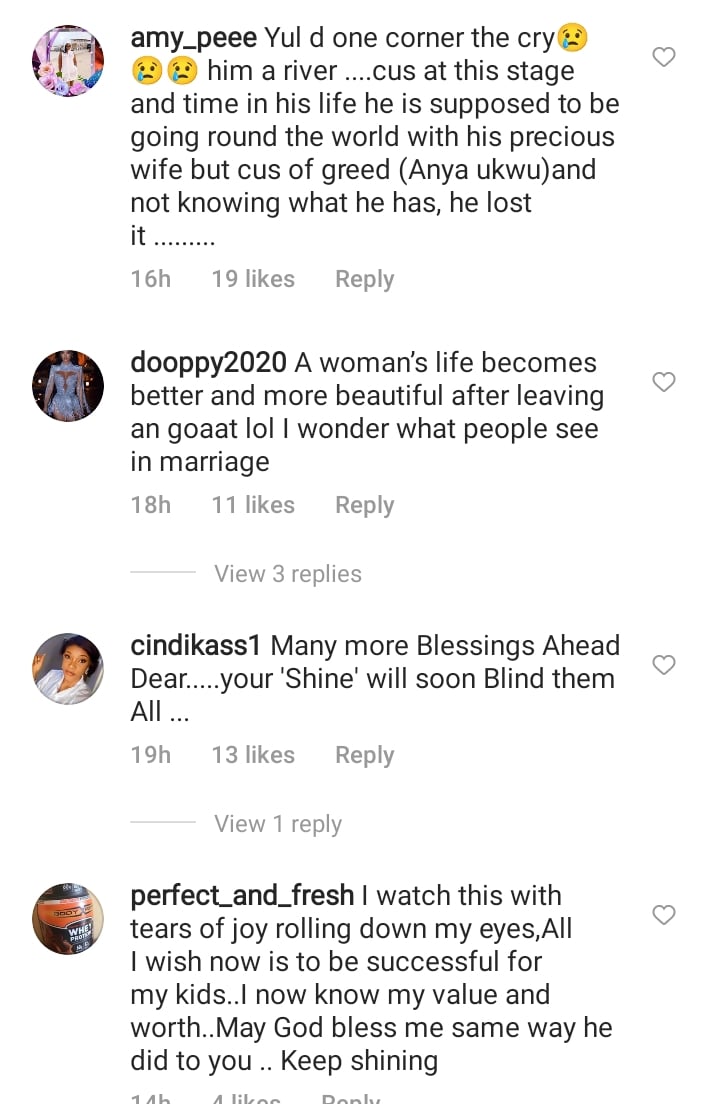
Task: Expand View 1 reply under cindikass1
Action: coord(278,824)
